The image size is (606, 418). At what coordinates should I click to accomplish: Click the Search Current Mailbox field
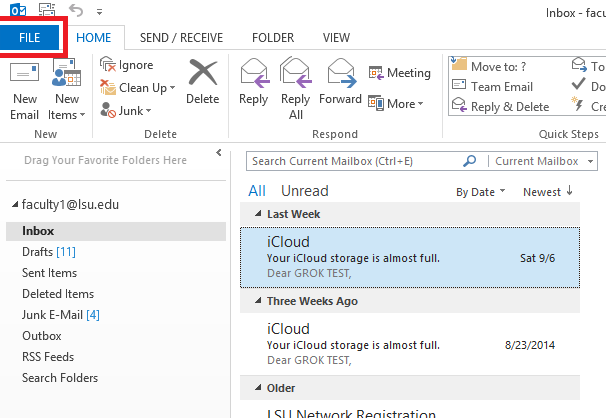coord(356,161)
